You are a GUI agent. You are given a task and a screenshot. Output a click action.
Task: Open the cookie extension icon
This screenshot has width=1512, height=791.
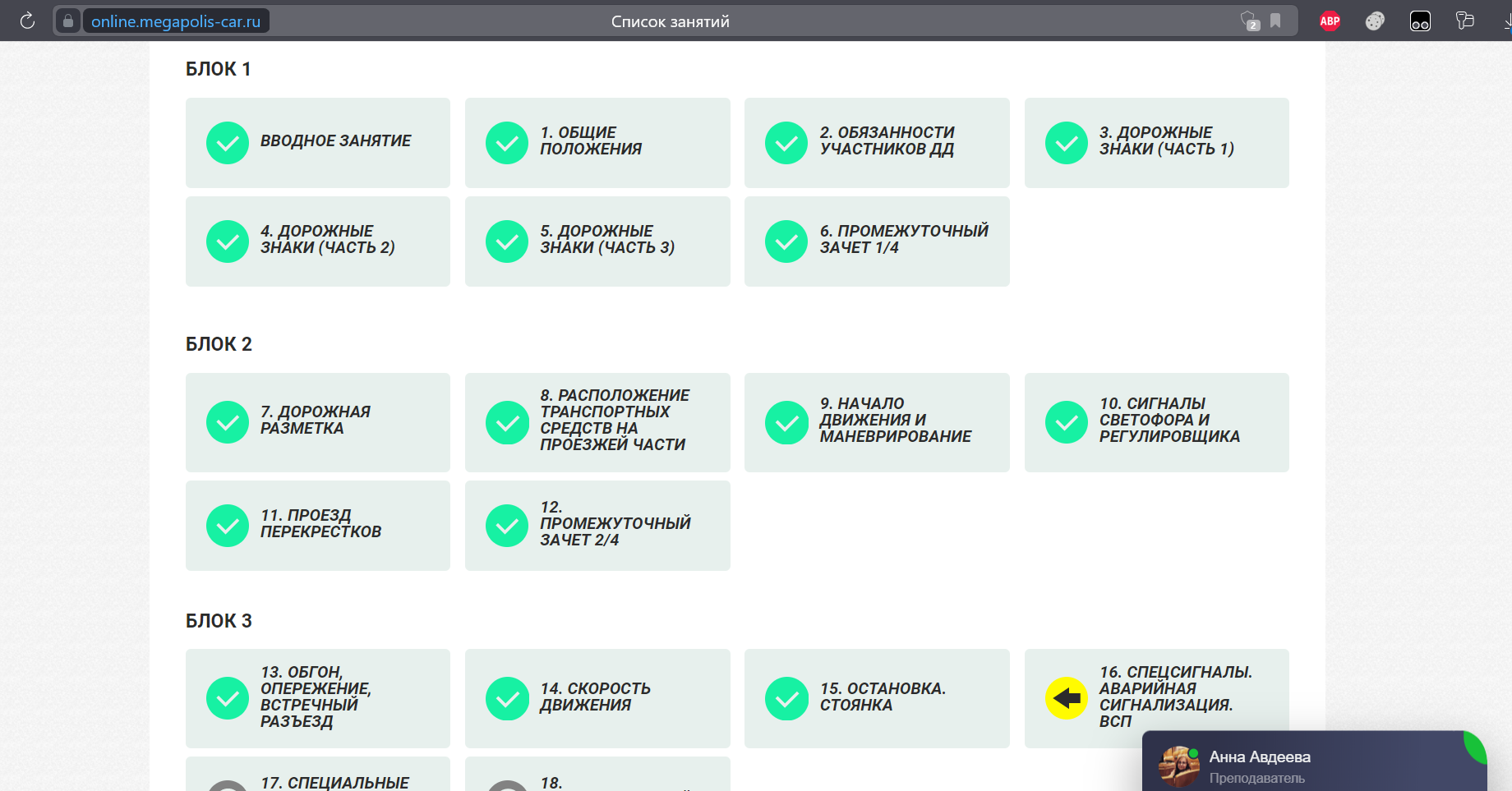click(x=1375, y=21)
